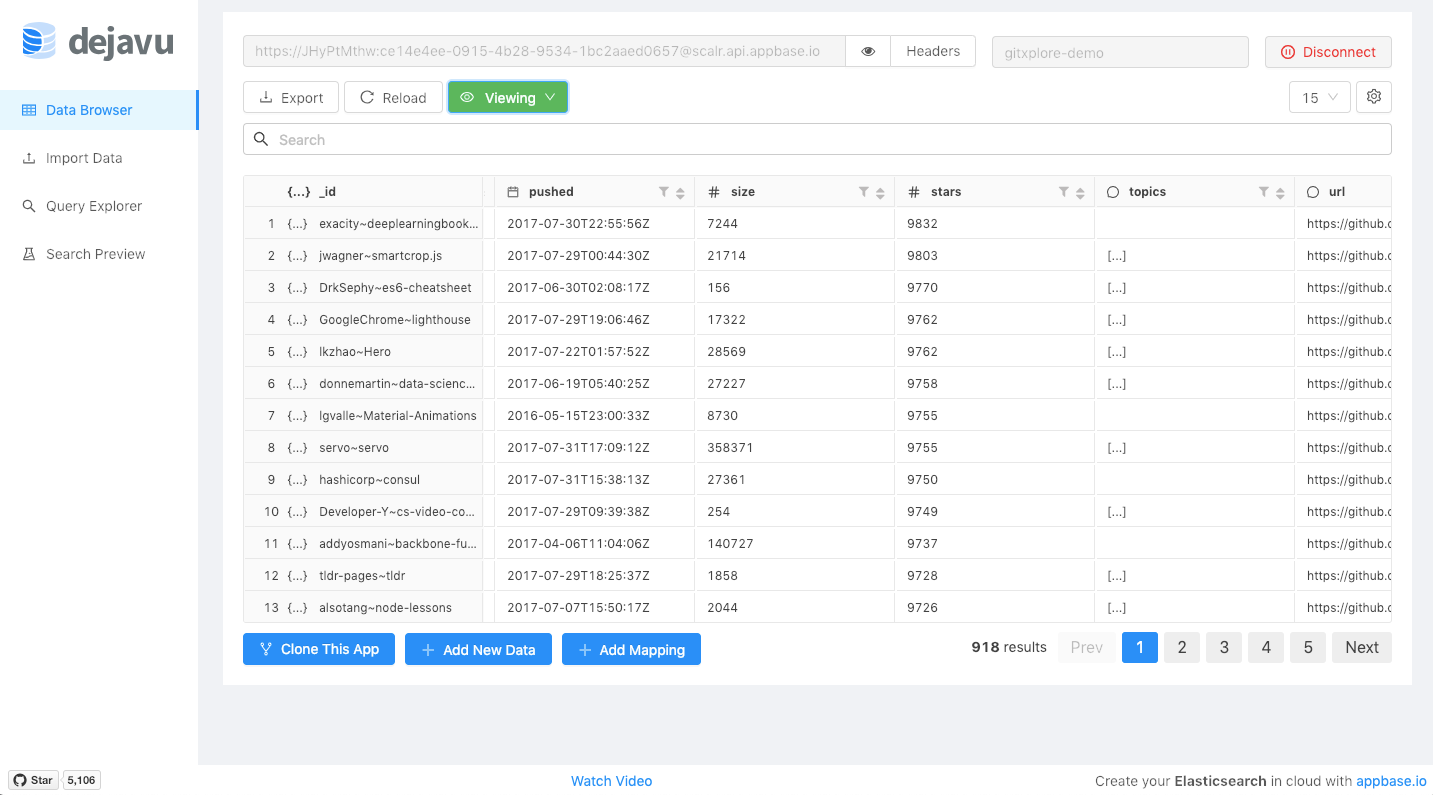The image size is (1433, 795).
Task: Open the page size 15 dropdown
Action: (1320, 97)
